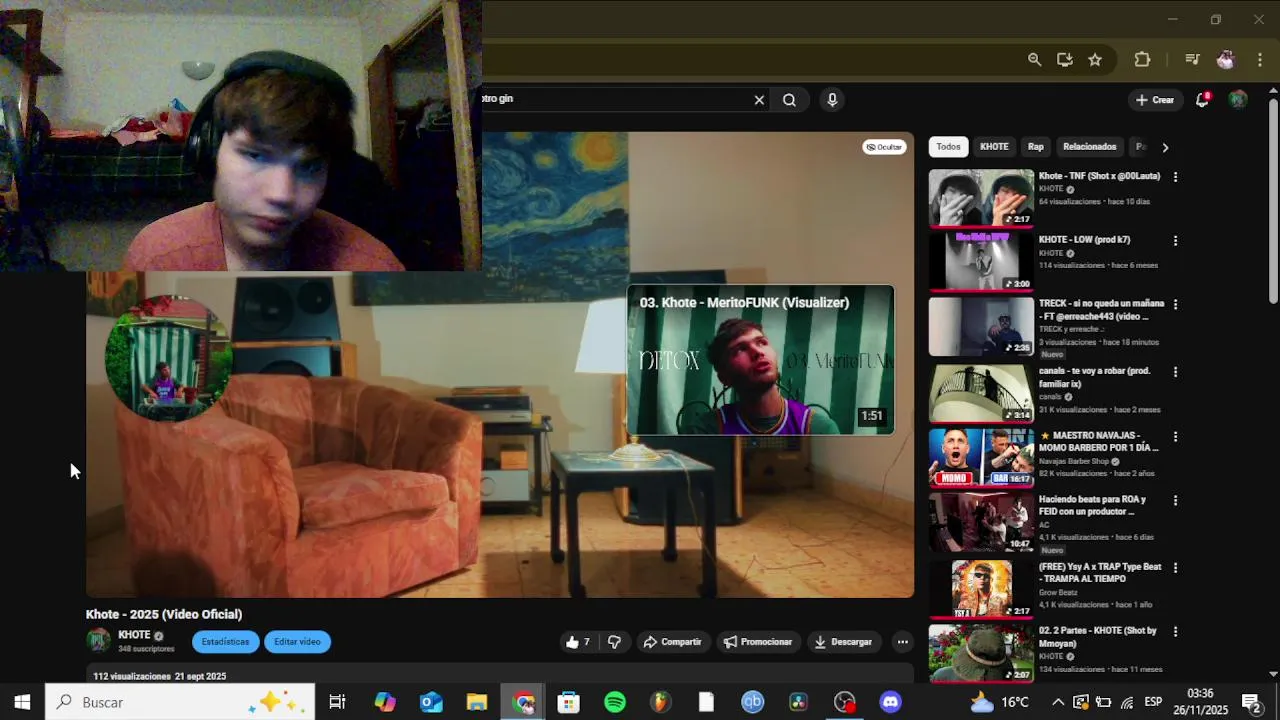1280x720 pixels.
Task: Bookmark this page with the star icon
Action: pyautogui.click(x=1095, y=60)
